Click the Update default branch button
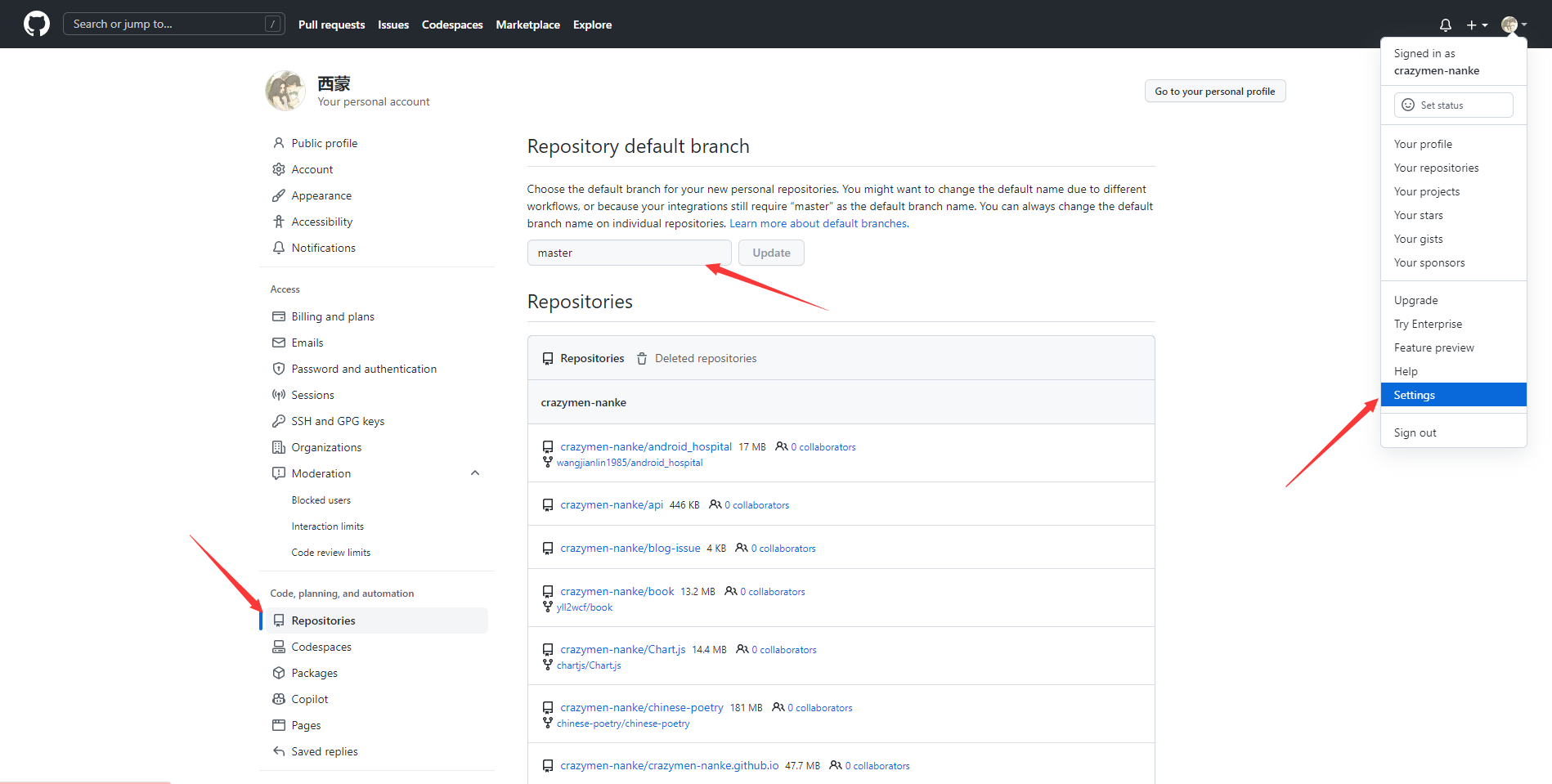This screenshot has width=1552, height=784. [771, 253]
